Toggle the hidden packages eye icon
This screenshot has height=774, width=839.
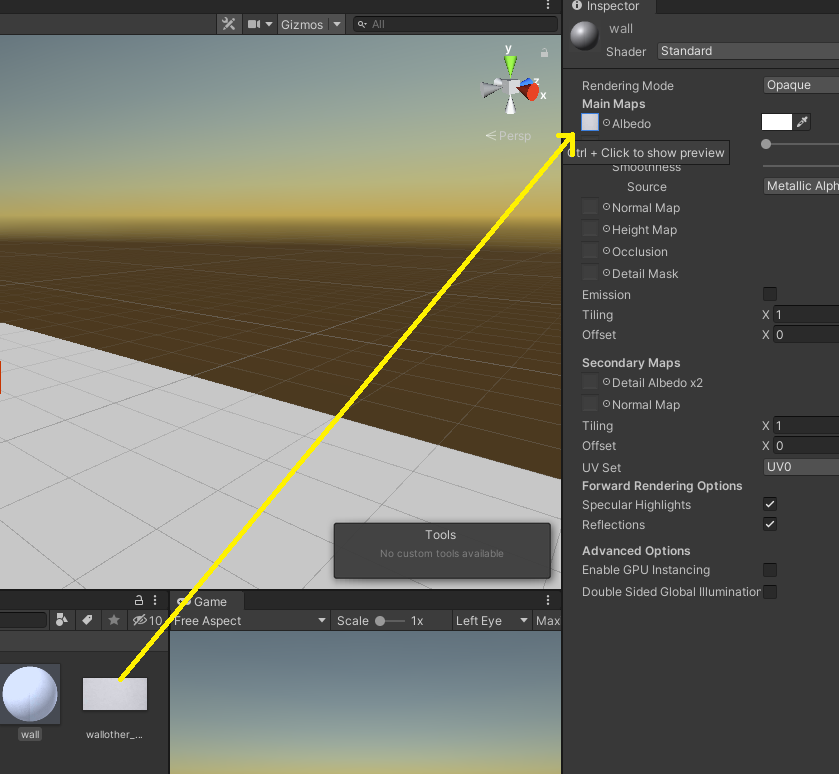(x=140, y=620)
